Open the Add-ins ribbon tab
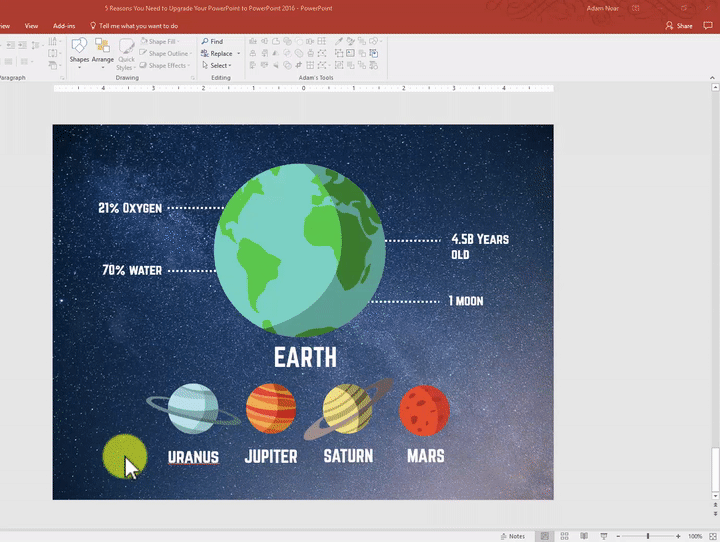720x542 pixels. 64,25
